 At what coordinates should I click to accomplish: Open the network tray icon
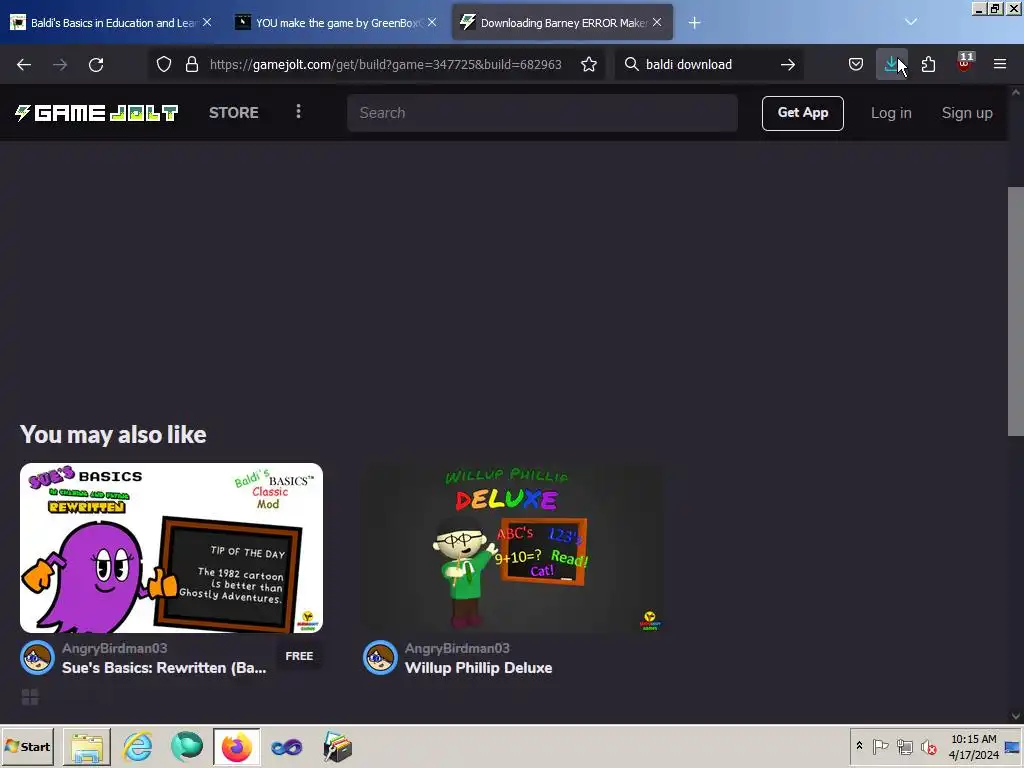pos(904,746)
